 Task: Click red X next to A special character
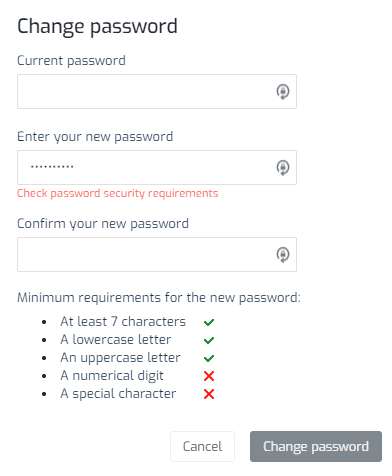pos(209,394)
